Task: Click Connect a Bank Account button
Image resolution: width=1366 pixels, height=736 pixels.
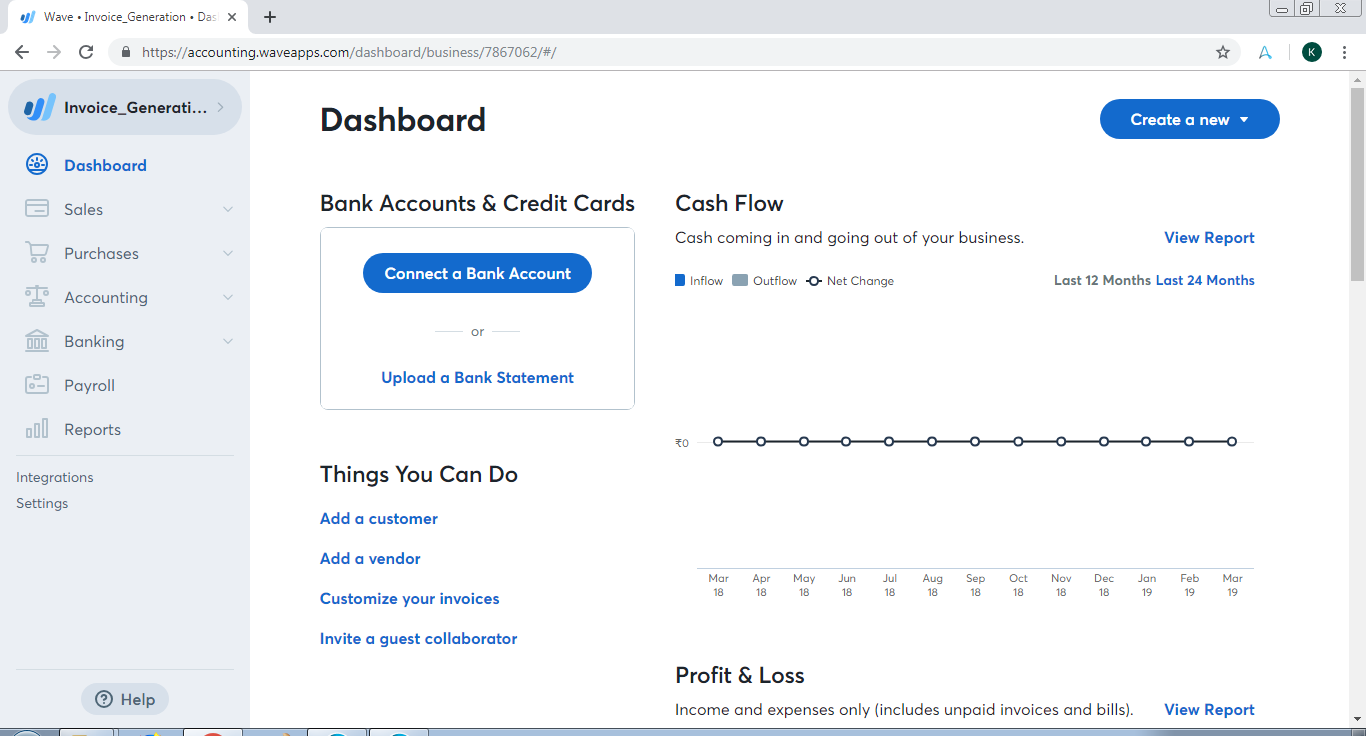Action: pyautogui.click(x=477, y=273)
